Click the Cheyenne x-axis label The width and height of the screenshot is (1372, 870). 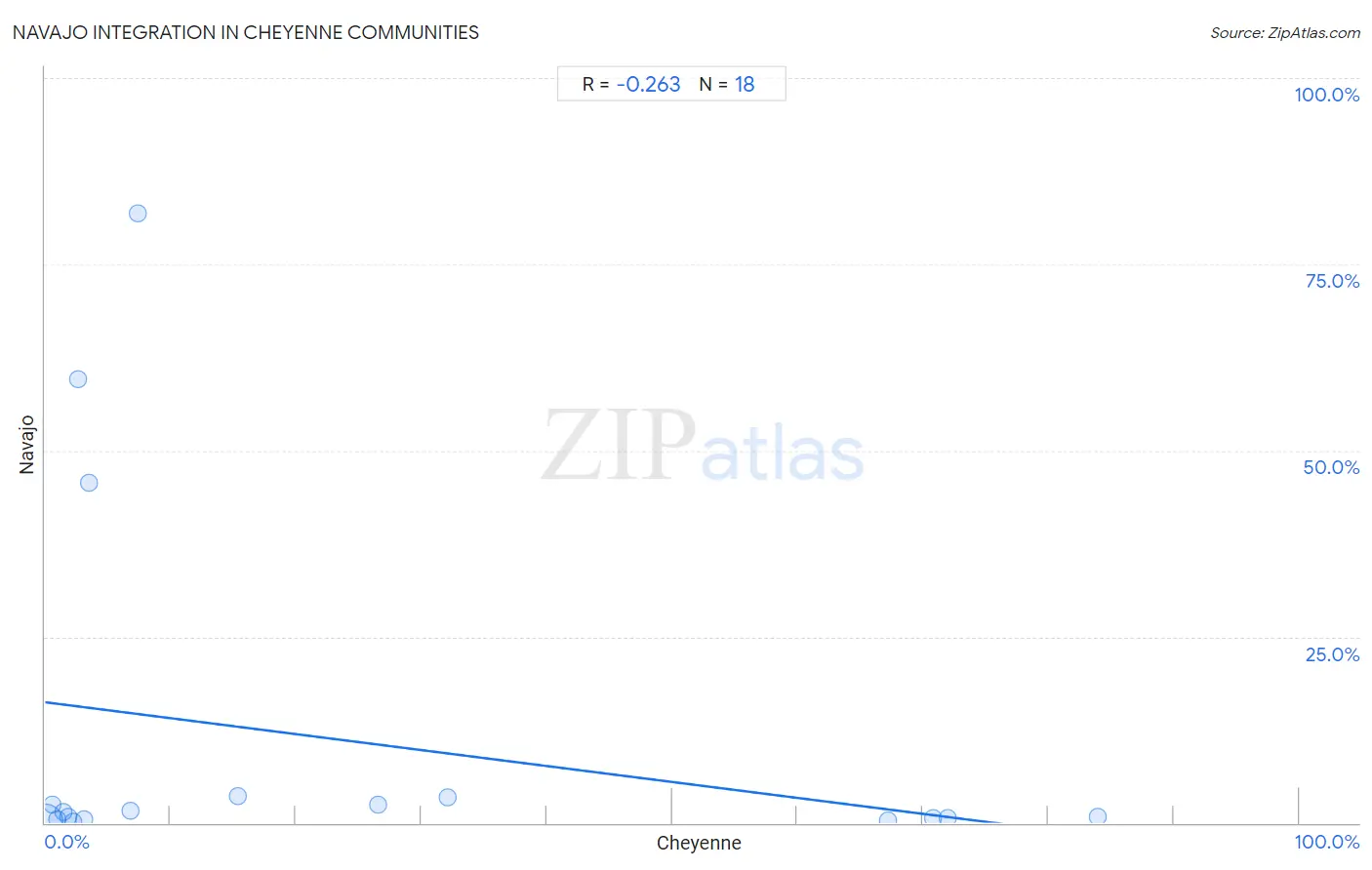[699, 844]
